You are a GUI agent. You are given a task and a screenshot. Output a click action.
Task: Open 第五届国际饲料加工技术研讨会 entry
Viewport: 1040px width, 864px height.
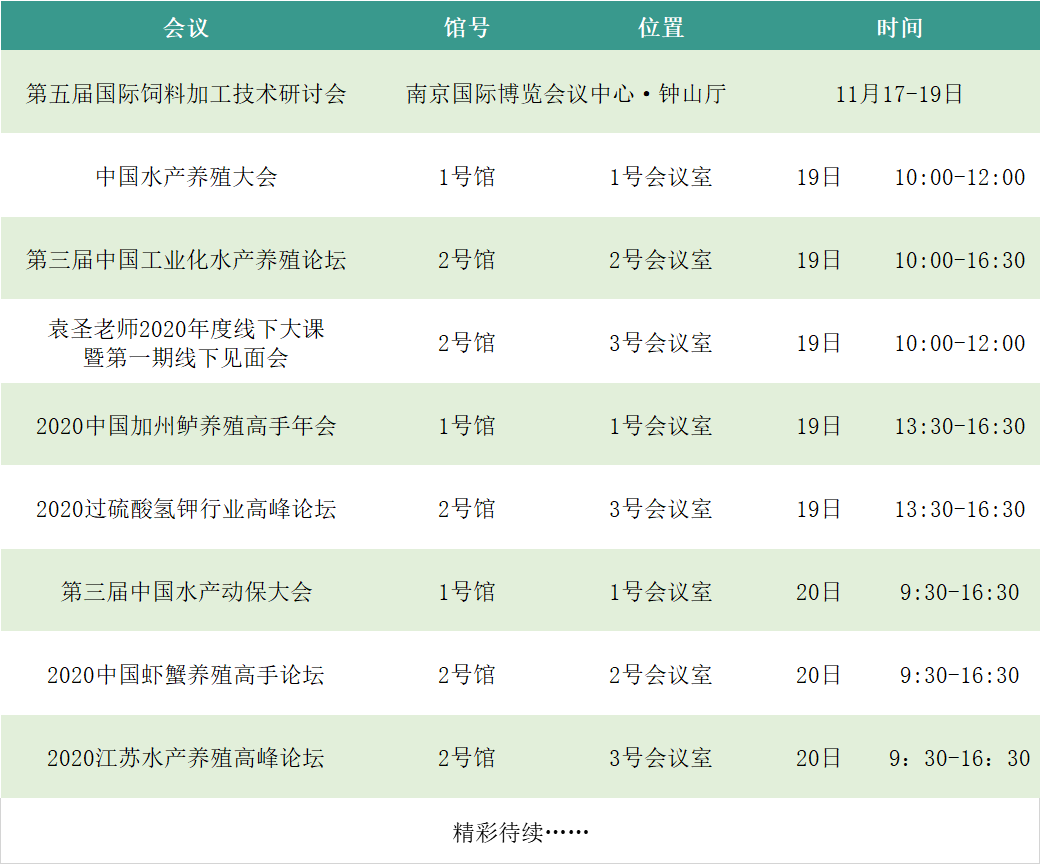(x=186, y=95)
